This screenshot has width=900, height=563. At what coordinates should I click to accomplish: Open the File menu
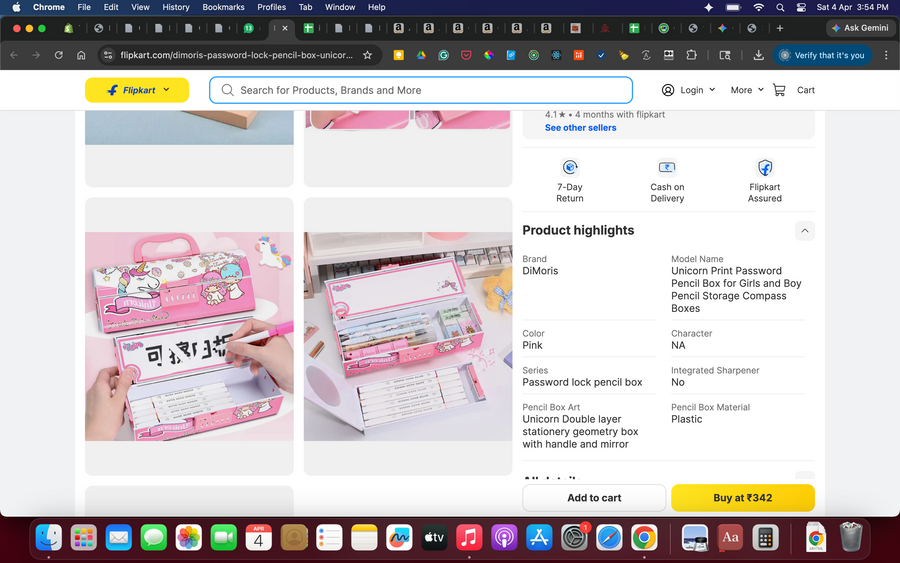84,7
